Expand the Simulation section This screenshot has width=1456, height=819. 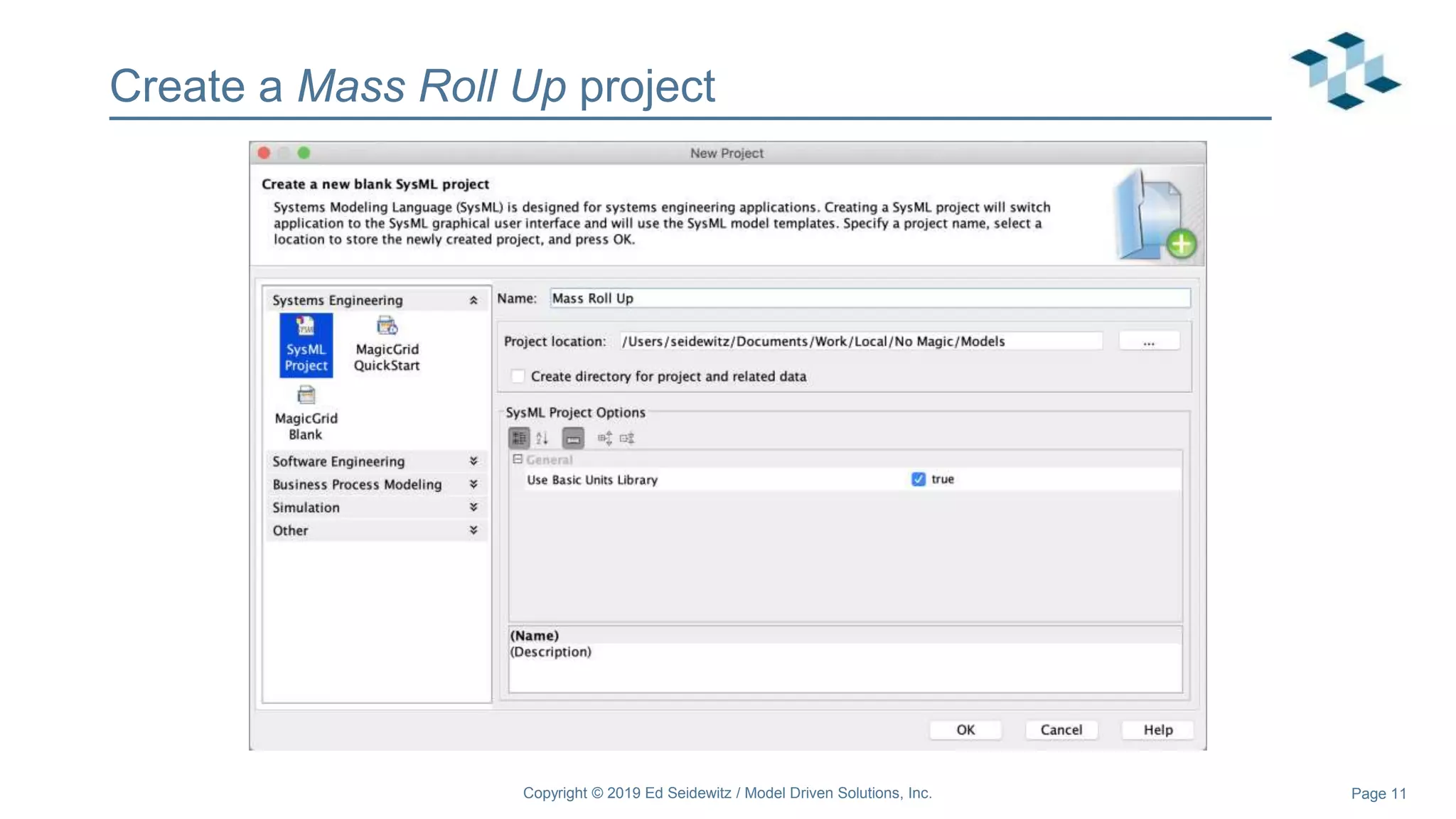click(473, 507)
